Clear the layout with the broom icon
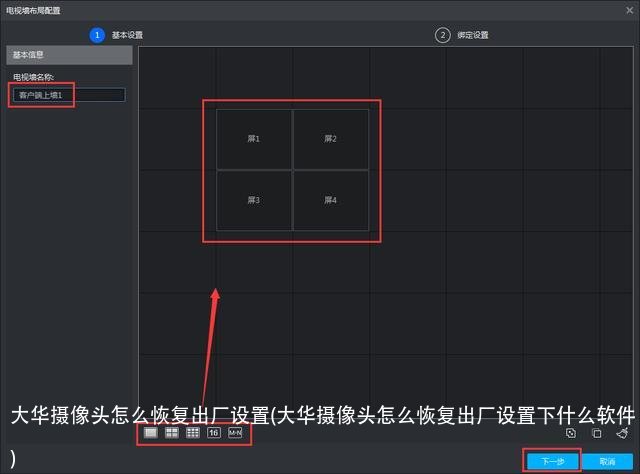The height and width of the screenshot is (474, 640). coord(622,433)
